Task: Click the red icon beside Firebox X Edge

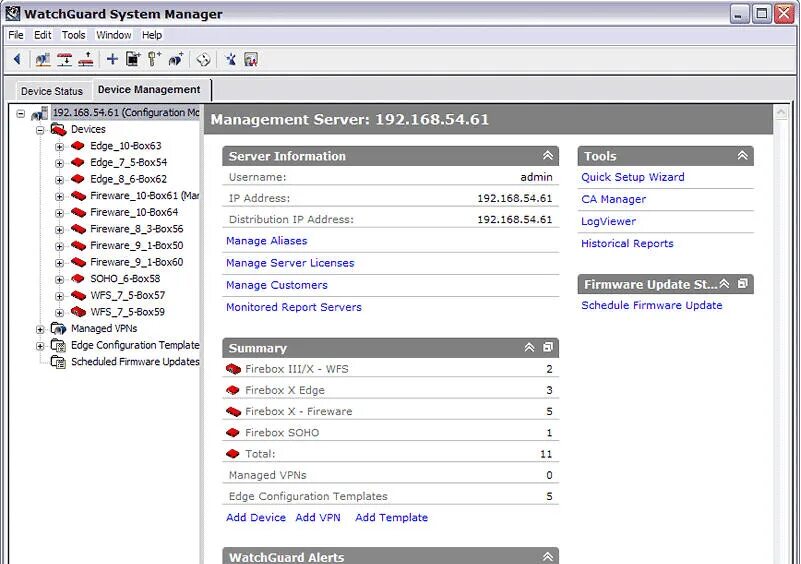Action: coord(233,390)
